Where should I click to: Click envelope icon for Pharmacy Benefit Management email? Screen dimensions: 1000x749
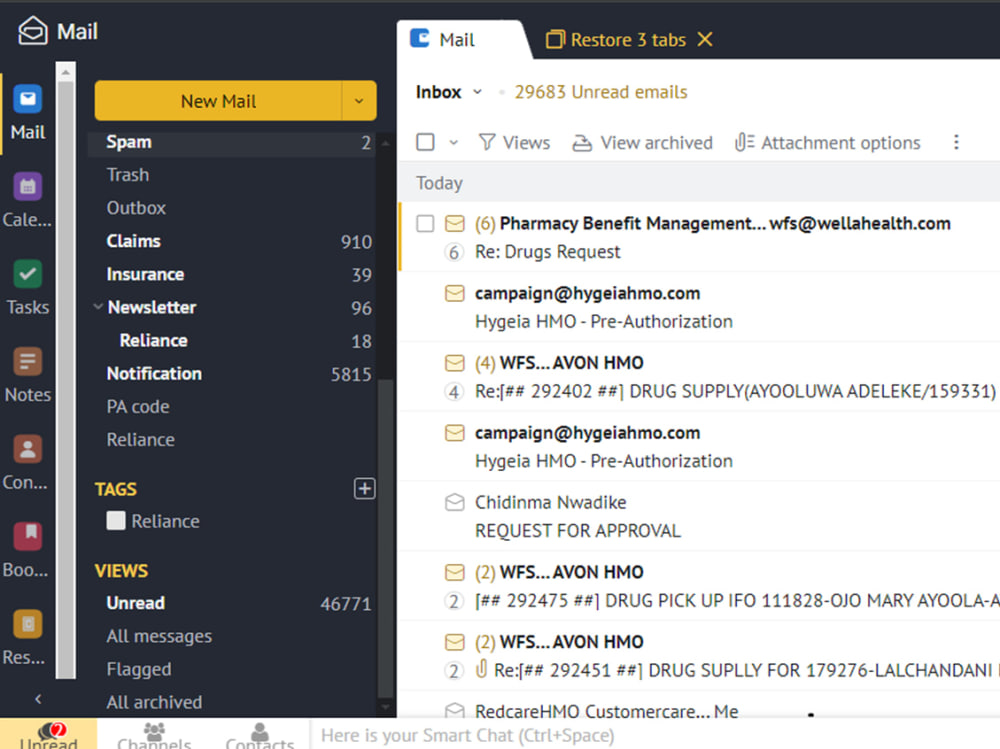[x=454, y=223]
